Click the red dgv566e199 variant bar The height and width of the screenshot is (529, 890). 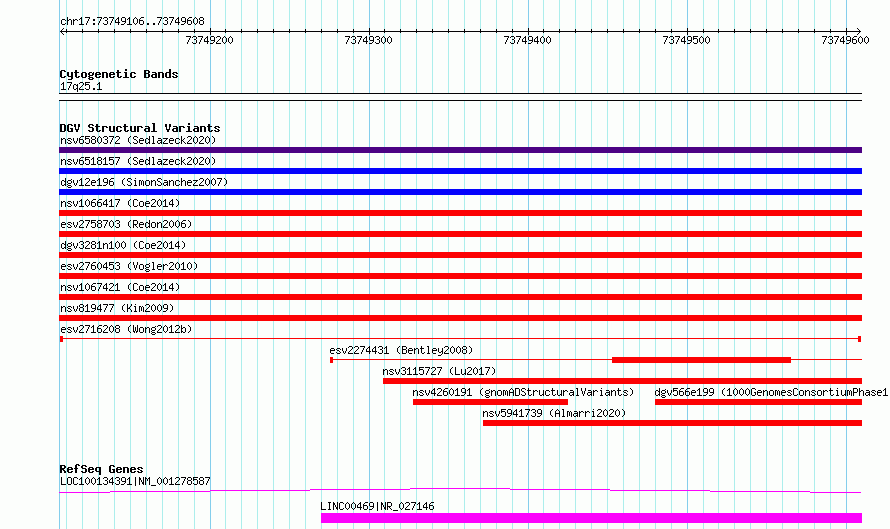758,402
